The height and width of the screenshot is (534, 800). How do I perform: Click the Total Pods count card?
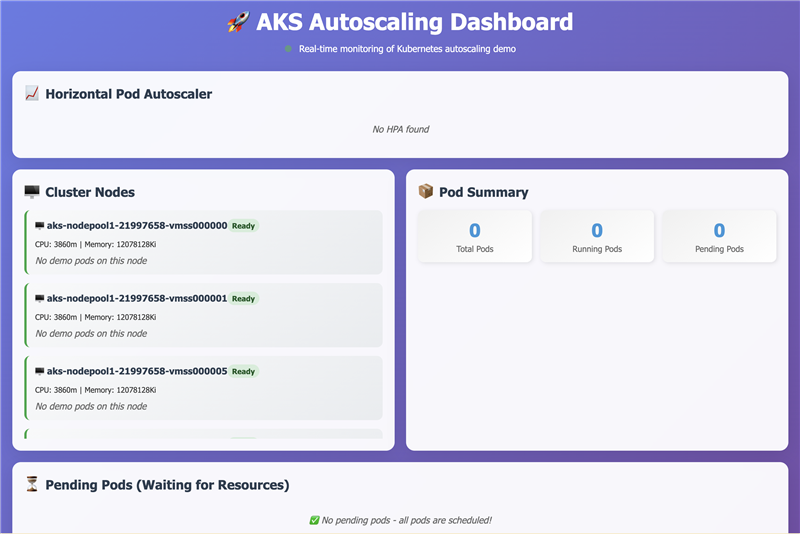pos(474,237)
